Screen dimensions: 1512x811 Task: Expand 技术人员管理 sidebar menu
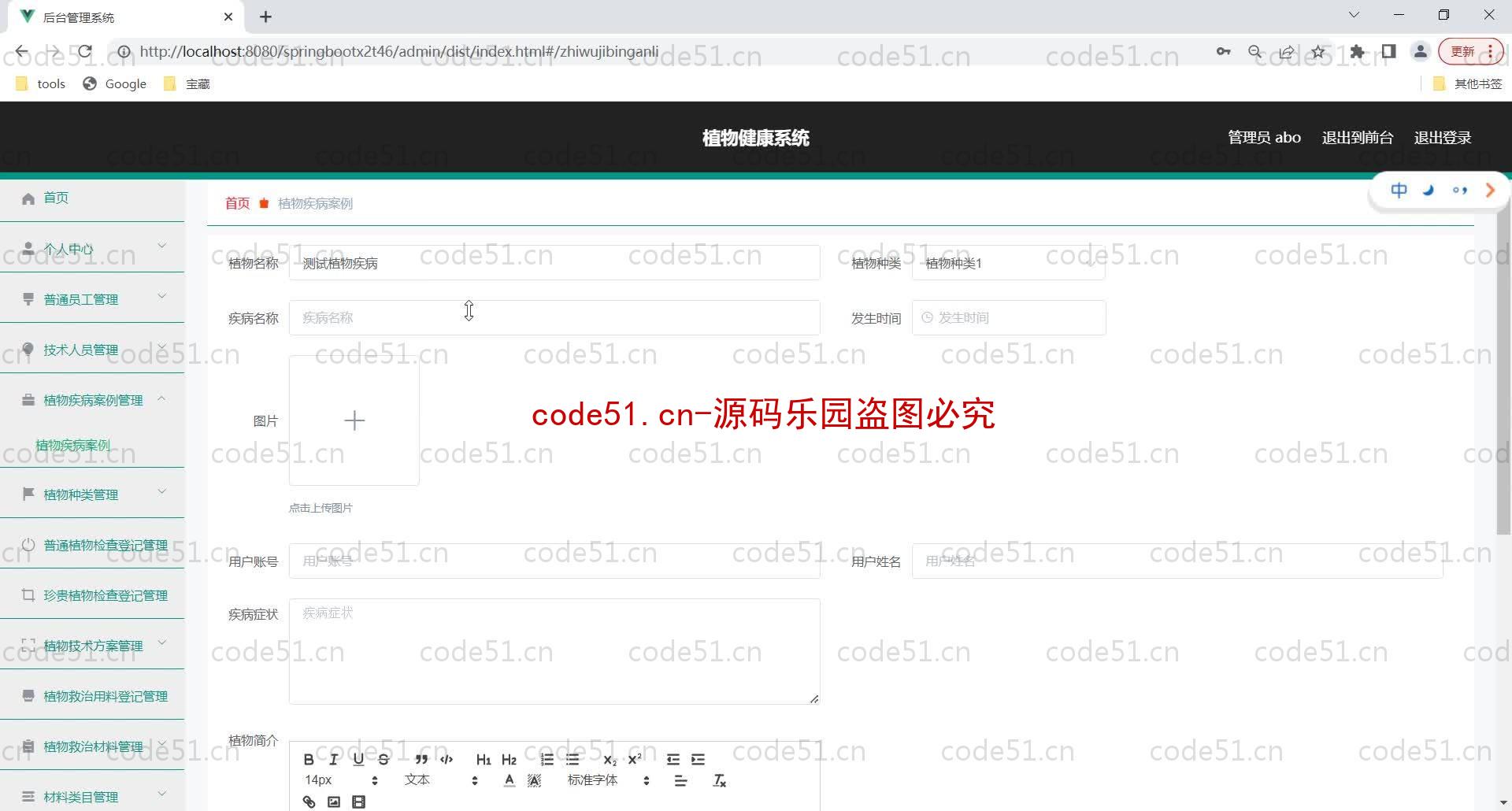coord(92,350)
